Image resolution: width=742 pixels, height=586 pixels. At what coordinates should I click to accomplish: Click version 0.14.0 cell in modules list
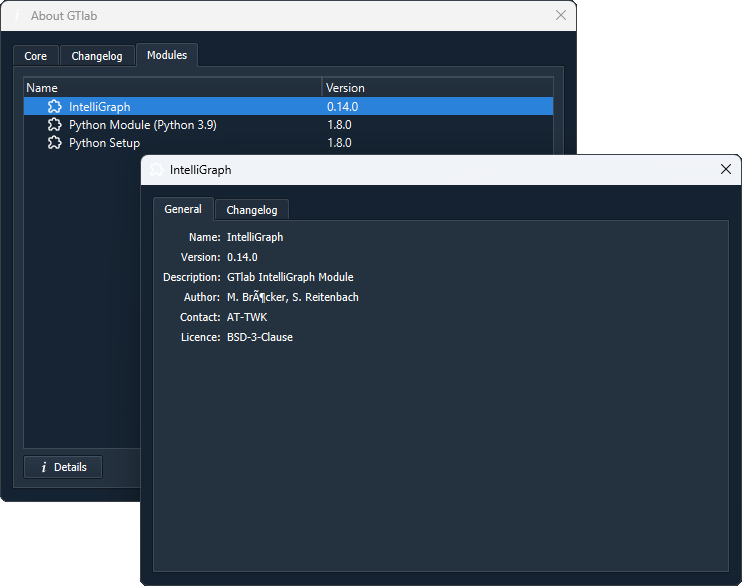pyautogui.click(x=343, y=107)
